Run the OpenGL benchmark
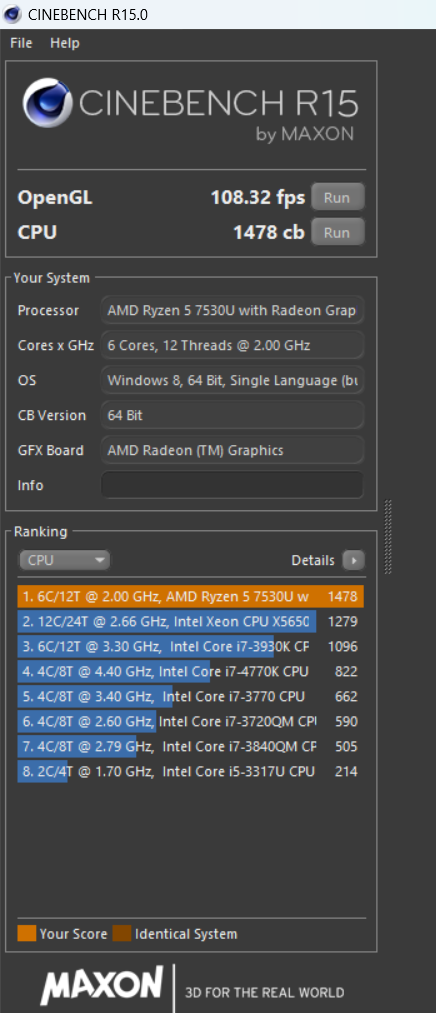This screenshot has height=1013, width=436. point(337,198)
